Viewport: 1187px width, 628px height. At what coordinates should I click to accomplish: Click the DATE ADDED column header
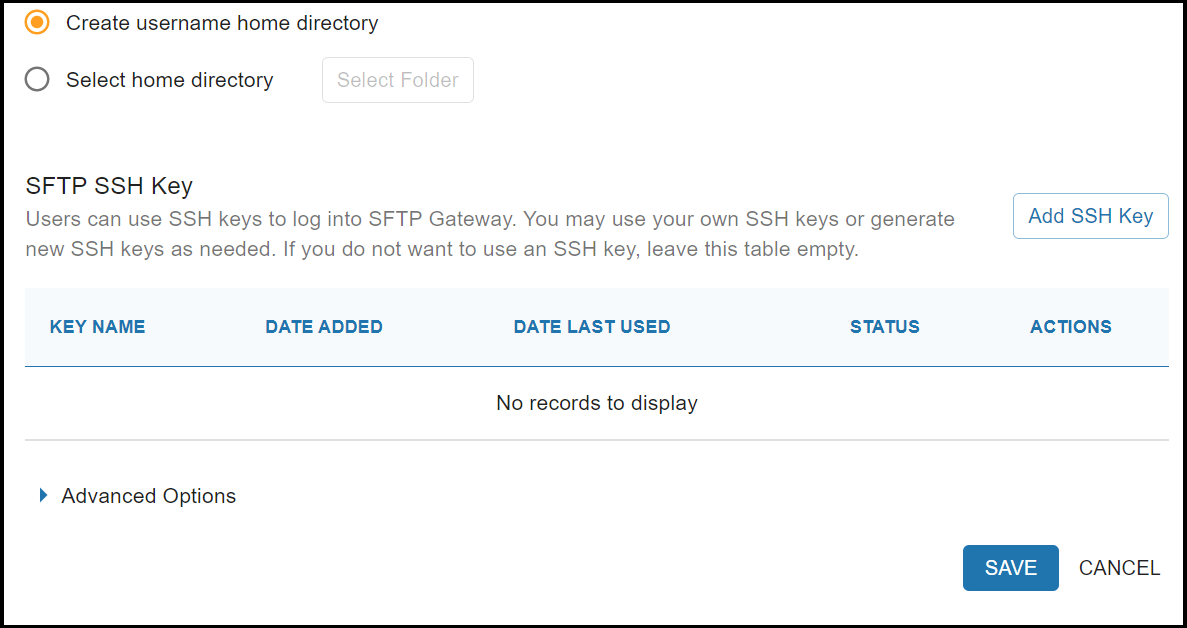click(324, 326)
